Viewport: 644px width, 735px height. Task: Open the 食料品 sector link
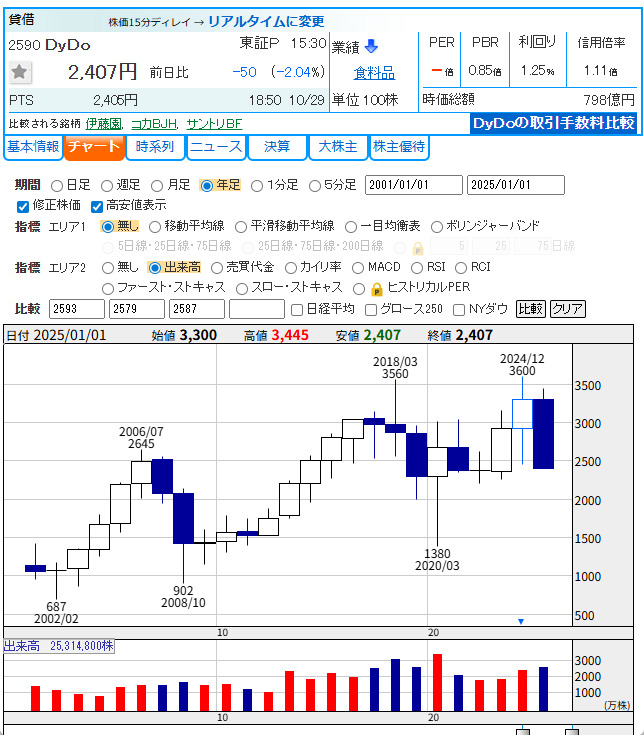tap(374, 73)
